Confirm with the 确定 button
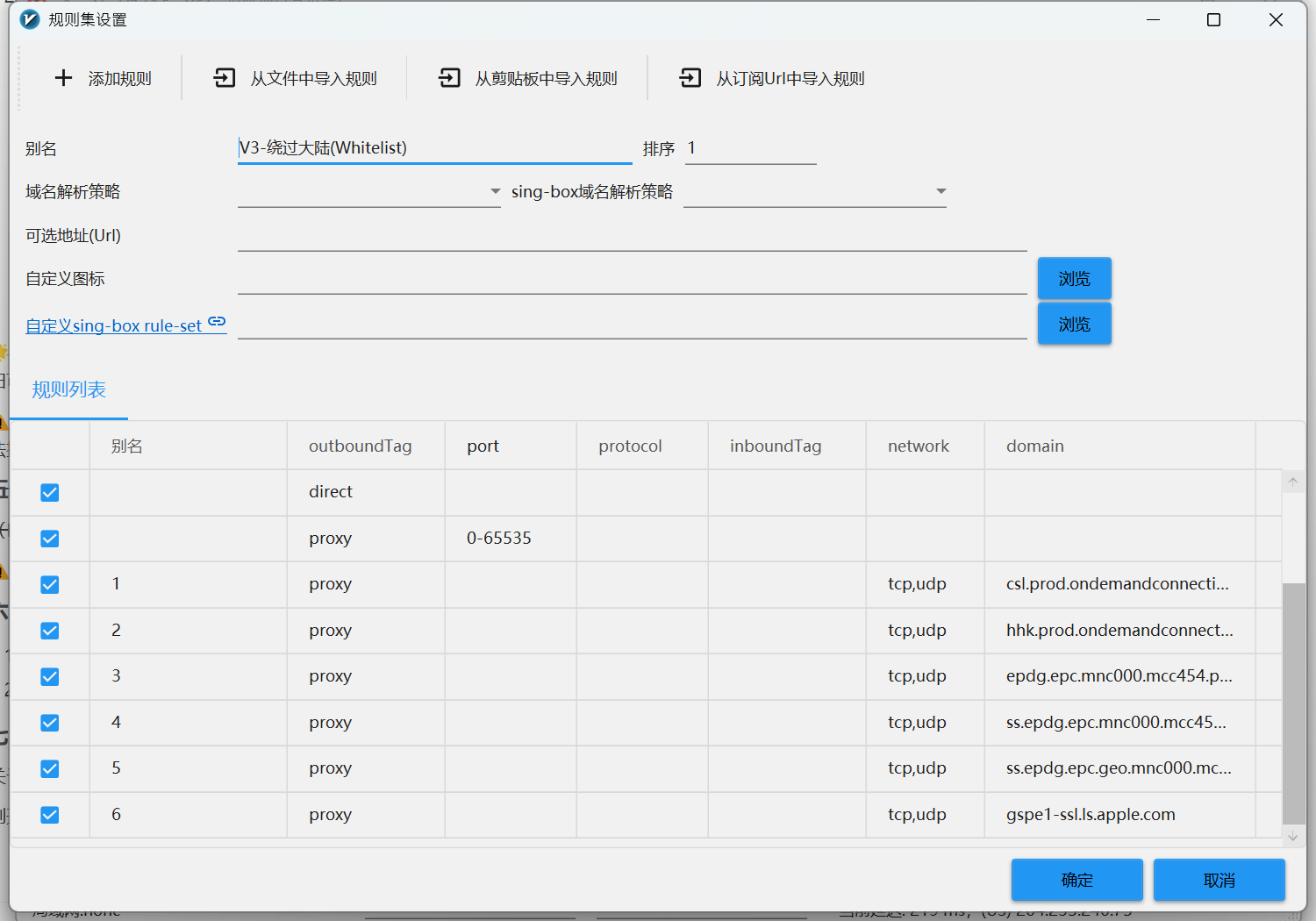1316x921 pixels. [1077, 880]
